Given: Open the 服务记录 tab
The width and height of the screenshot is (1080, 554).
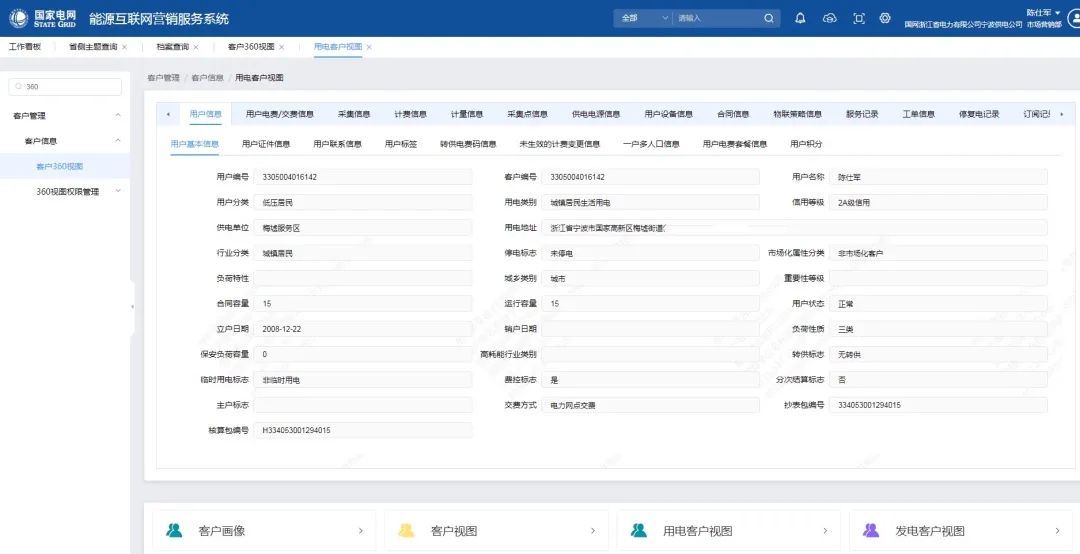Looking at the screenshot, I should pos(862,114).
